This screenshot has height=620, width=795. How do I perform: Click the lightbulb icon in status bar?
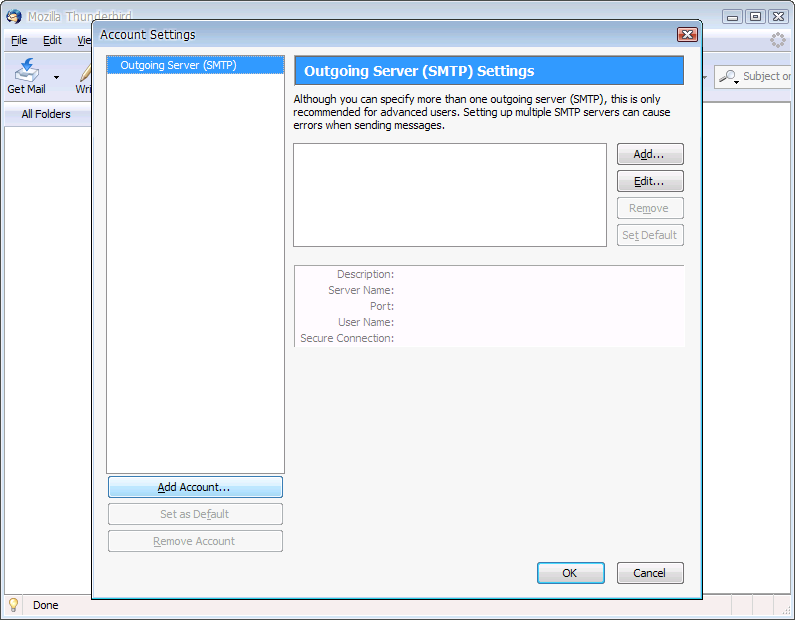[14, 605]
